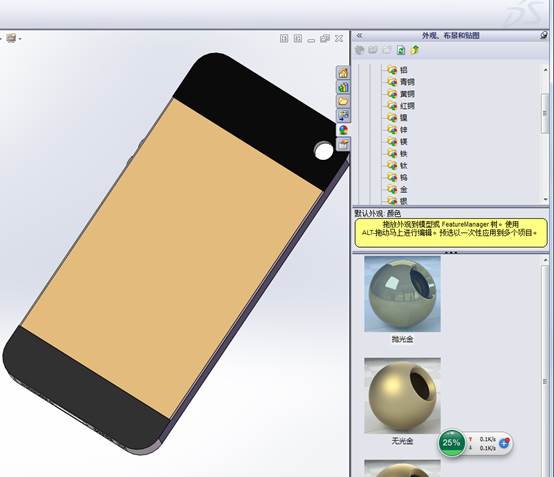Screen dimensions: 554x477
Task: Pin the appearances task pane
Action: click(x=544, y=35)
